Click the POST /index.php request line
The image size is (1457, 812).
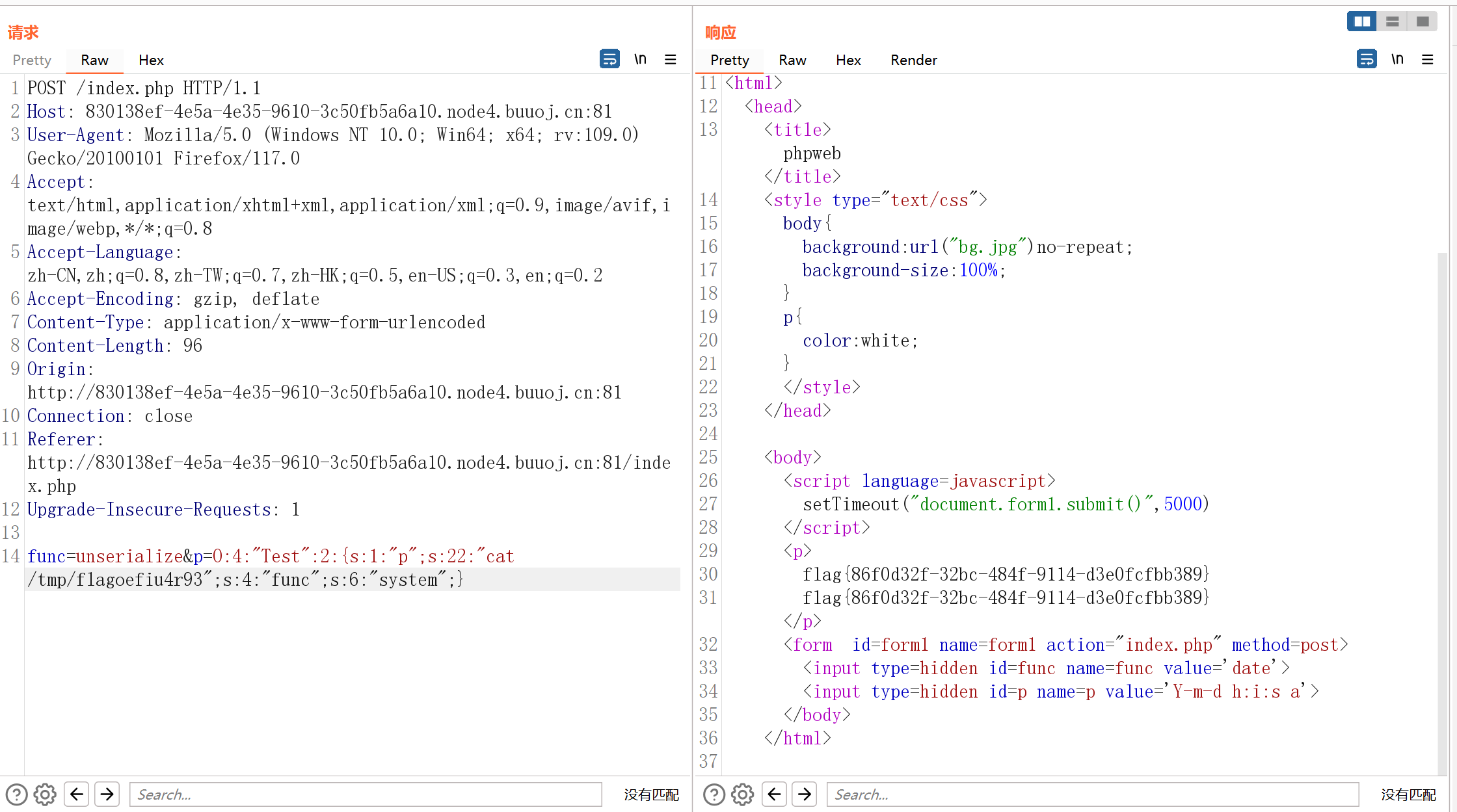click(144, 88)
